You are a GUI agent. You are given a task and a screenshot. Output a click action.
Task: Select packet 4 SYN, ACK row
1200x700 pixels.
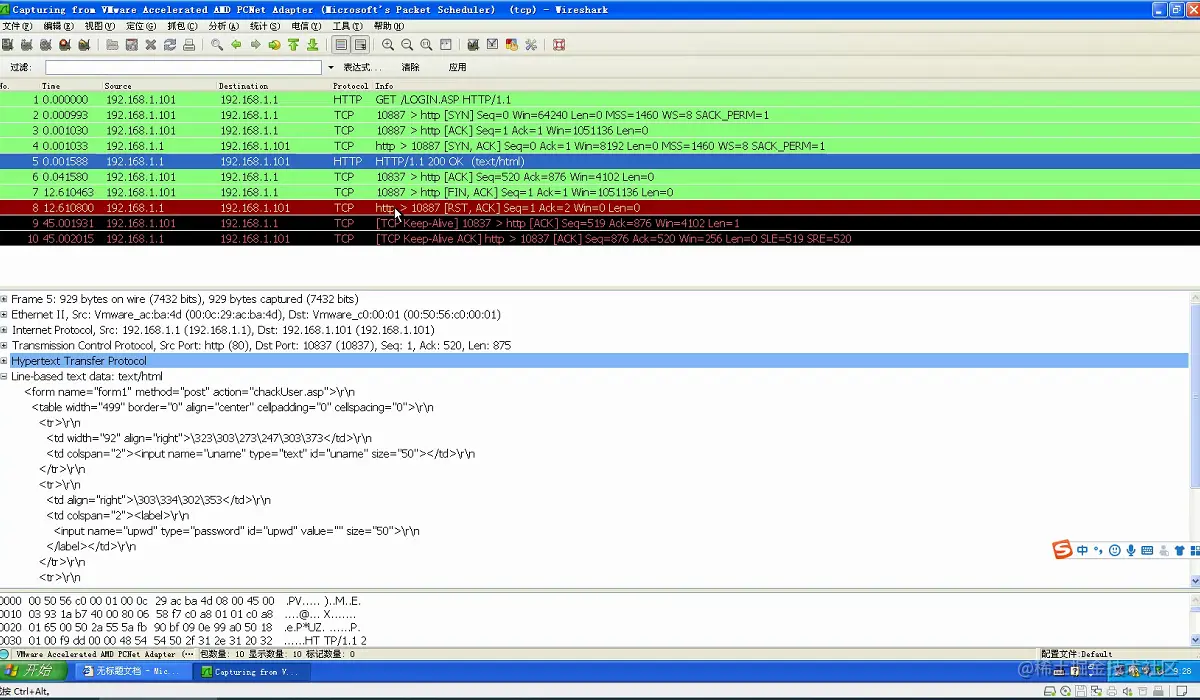tap(600, 146)
